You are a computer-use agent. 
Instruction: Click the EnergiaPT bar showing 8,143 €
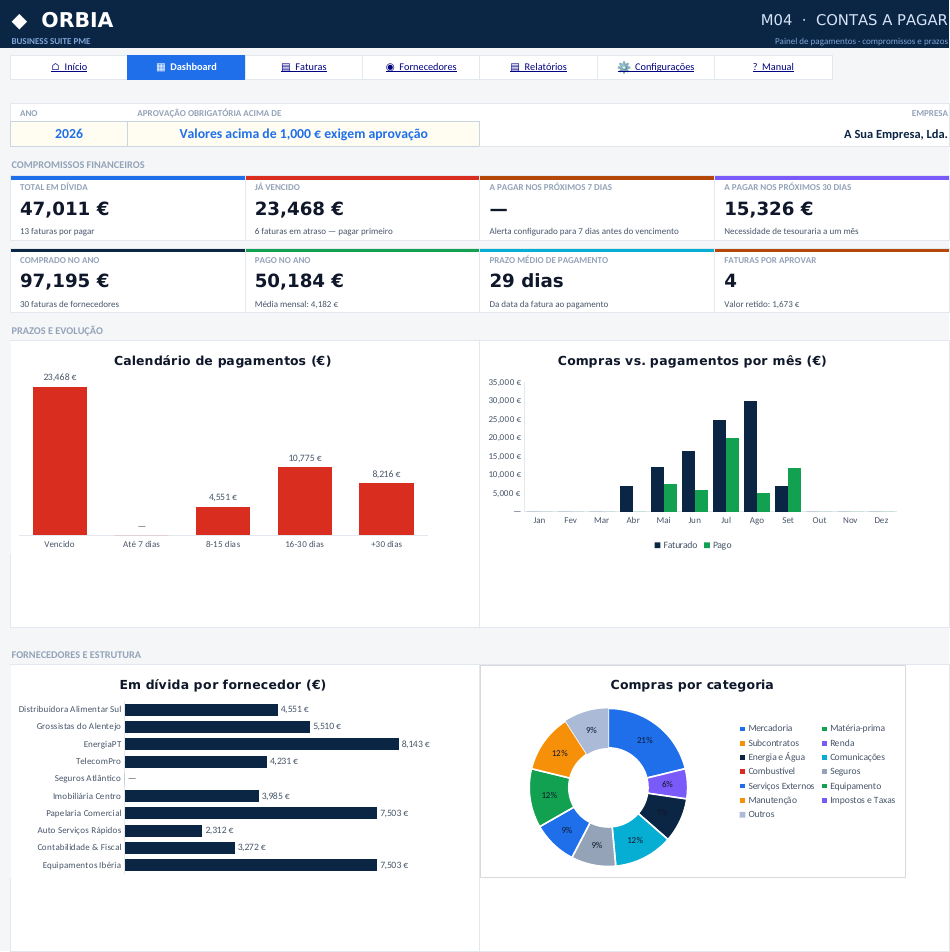(262, 744)
